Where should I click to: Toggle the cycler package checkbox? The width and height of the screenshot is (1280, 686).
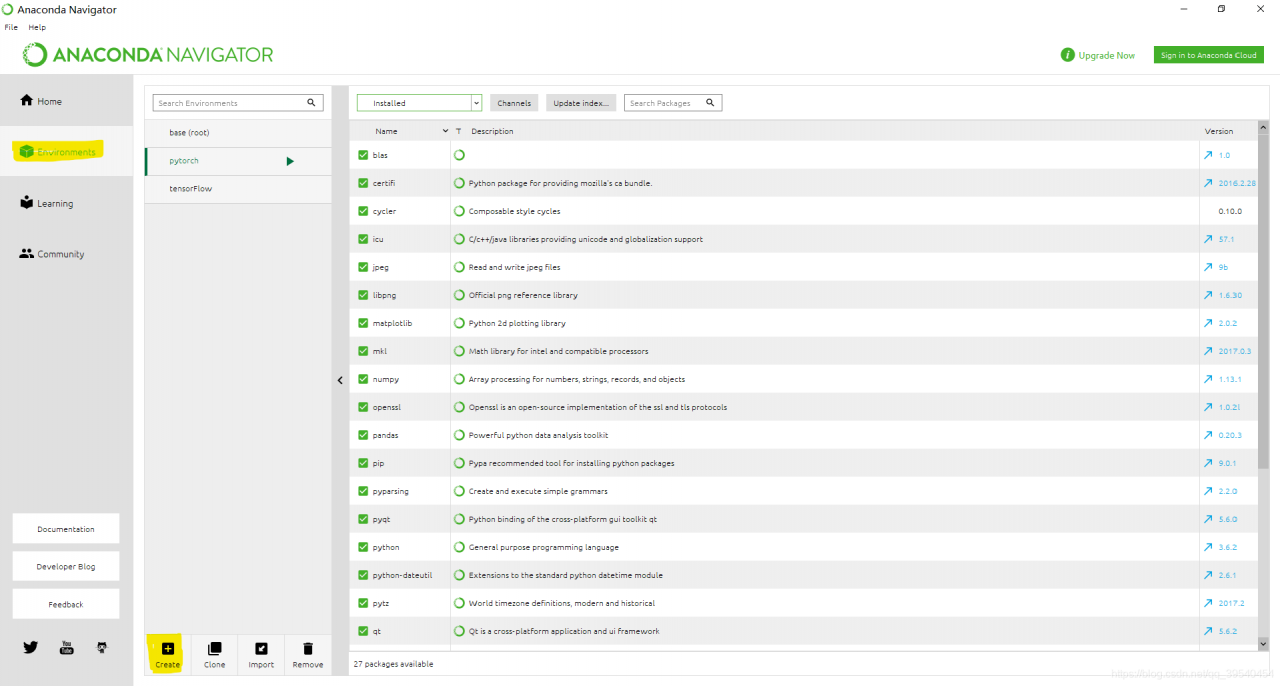(363, 211)
